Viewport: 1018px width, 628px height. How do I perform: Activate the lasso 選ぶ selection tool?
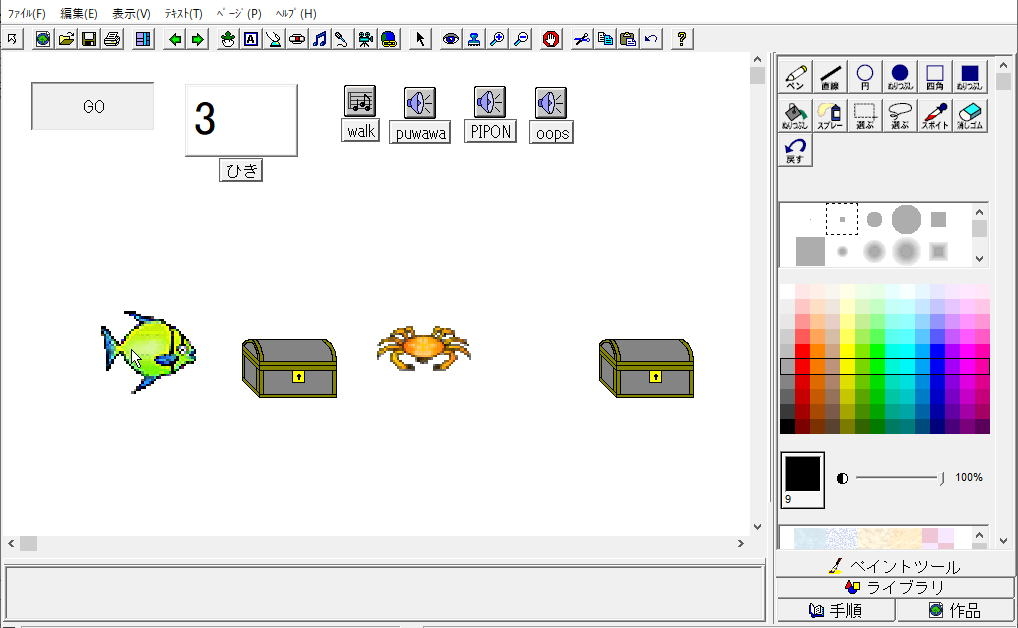point(900,116)
